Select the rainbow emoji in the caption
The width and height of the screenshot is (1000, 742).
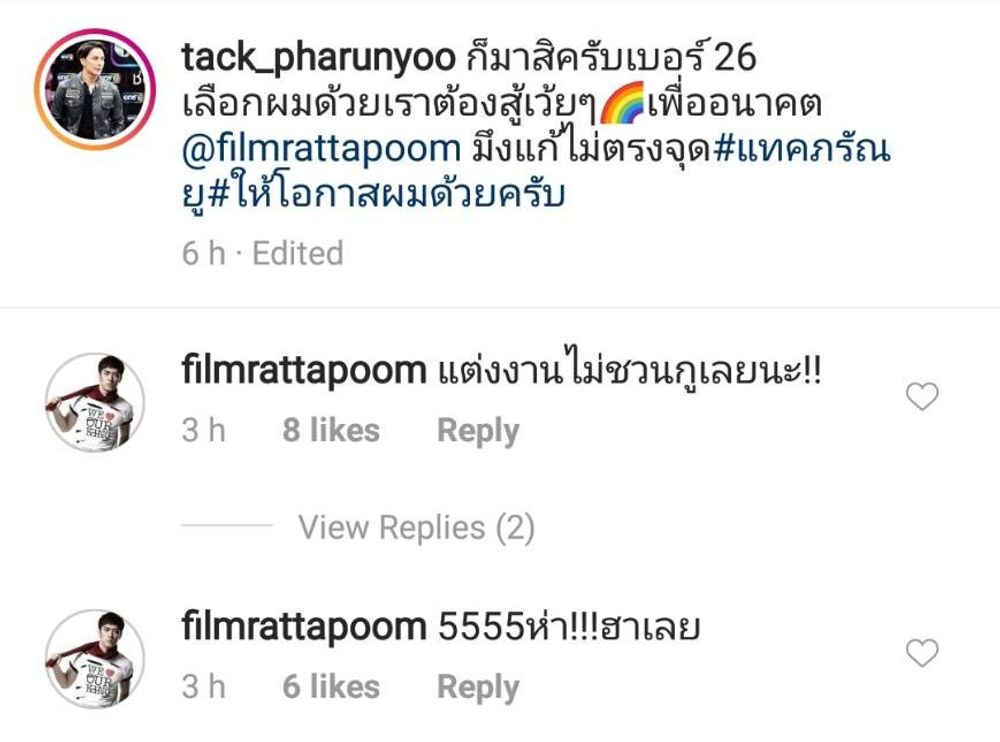622,103
